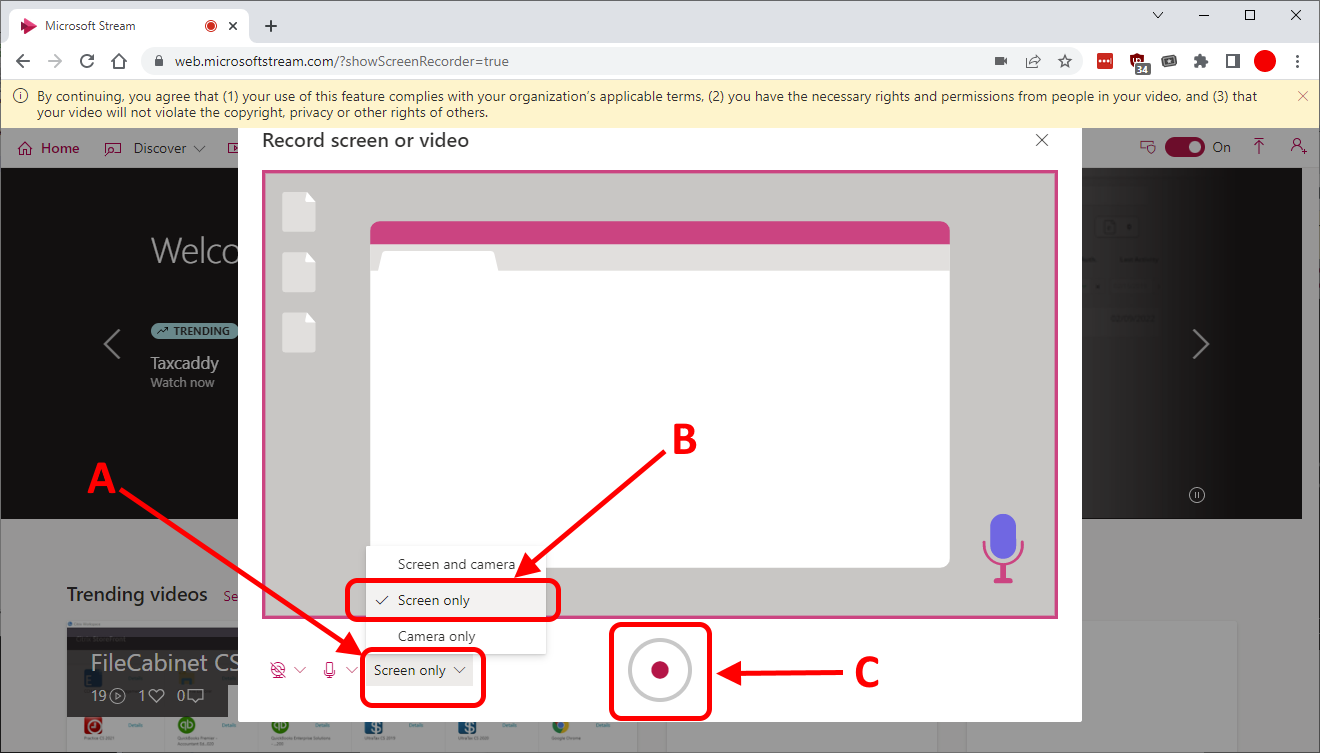Open a new browser tab with plus
Viewport: 1320px width, 753px height.
coord(270,26)
